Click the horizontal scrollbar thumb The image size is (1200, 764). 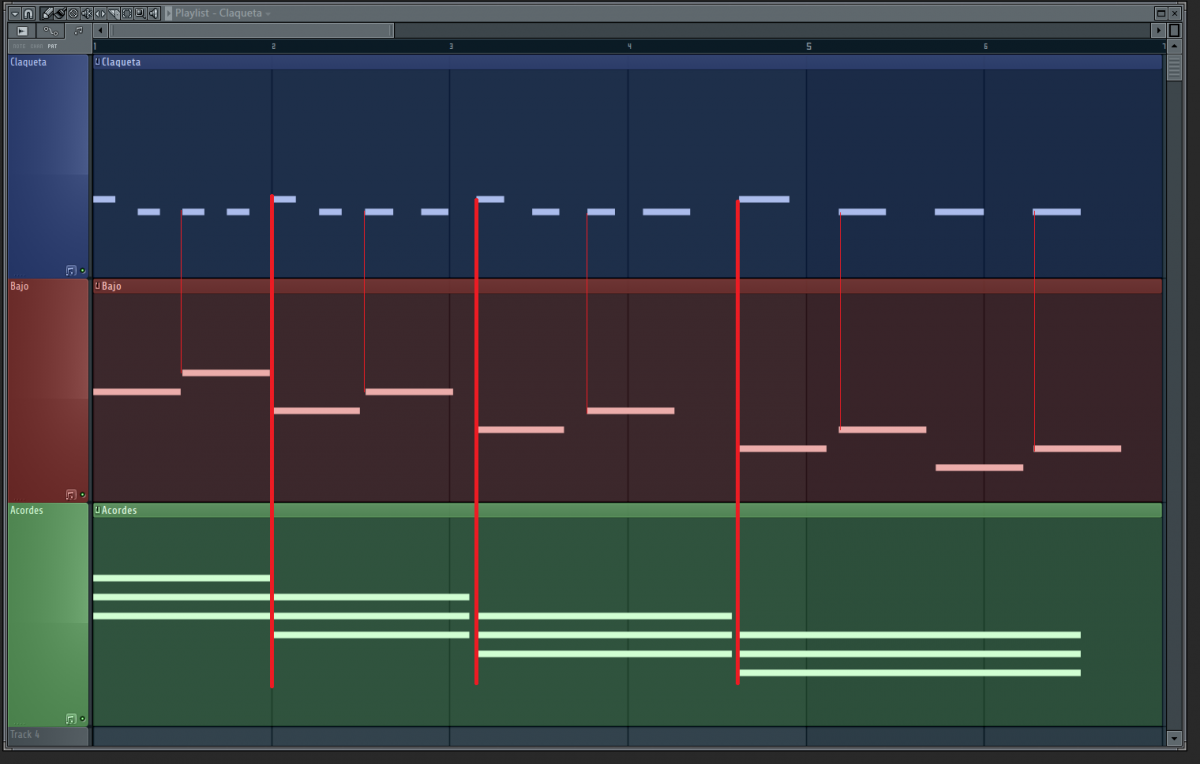point(251,31)
